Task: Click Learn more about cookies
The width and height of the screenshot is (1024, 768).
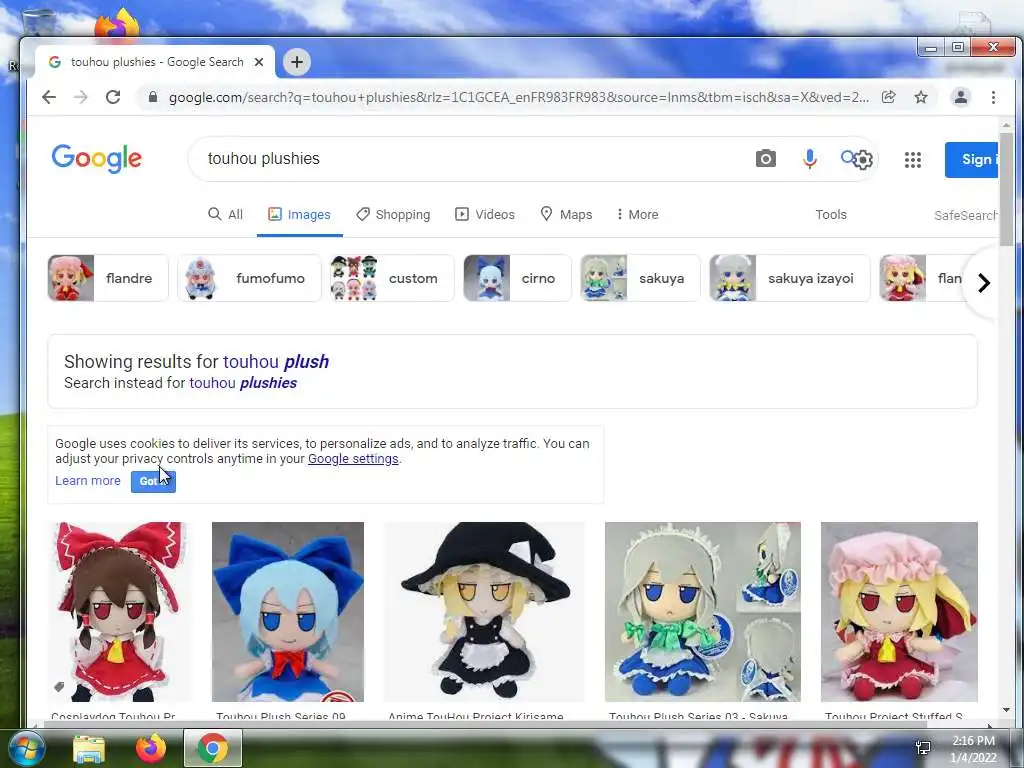Action: click(x=88, y=481)
